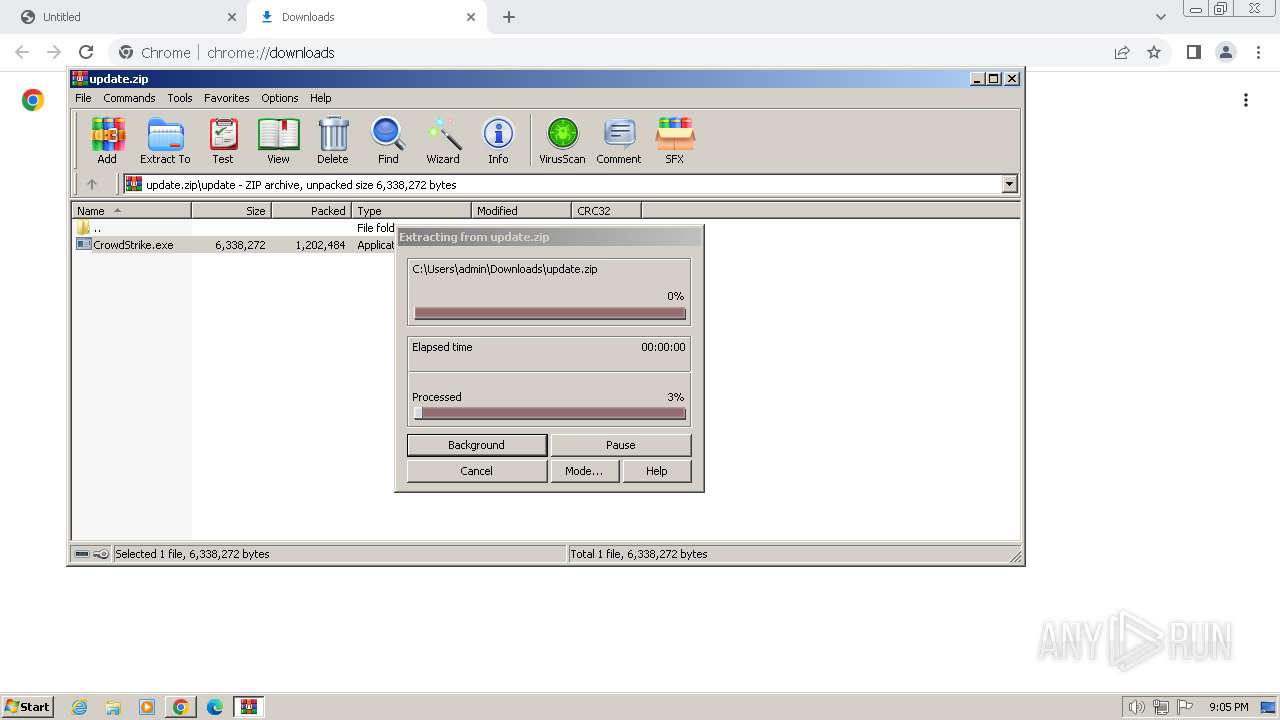
Task: Open File Explorer from taskbar
Action: coord(113,707)
